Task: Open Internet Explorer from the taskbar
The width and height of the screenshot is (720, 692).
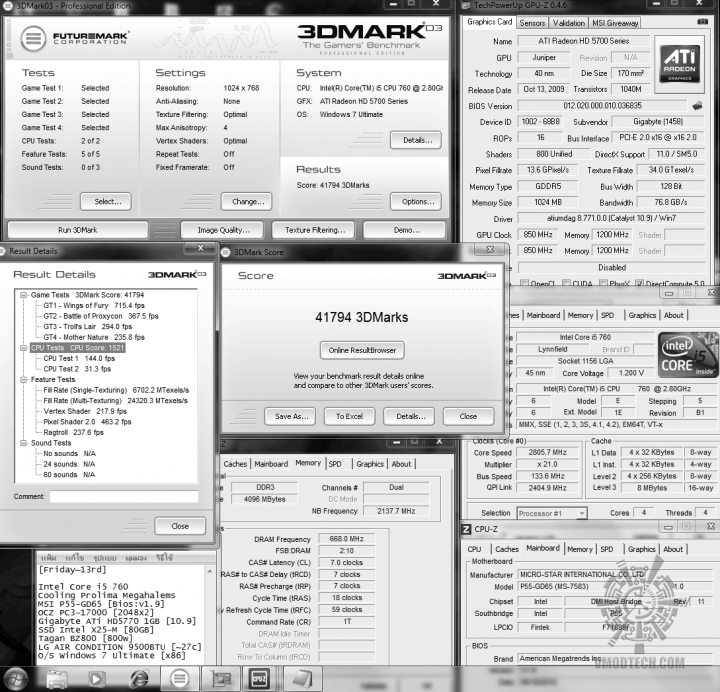Action: (x=139, y=679)
